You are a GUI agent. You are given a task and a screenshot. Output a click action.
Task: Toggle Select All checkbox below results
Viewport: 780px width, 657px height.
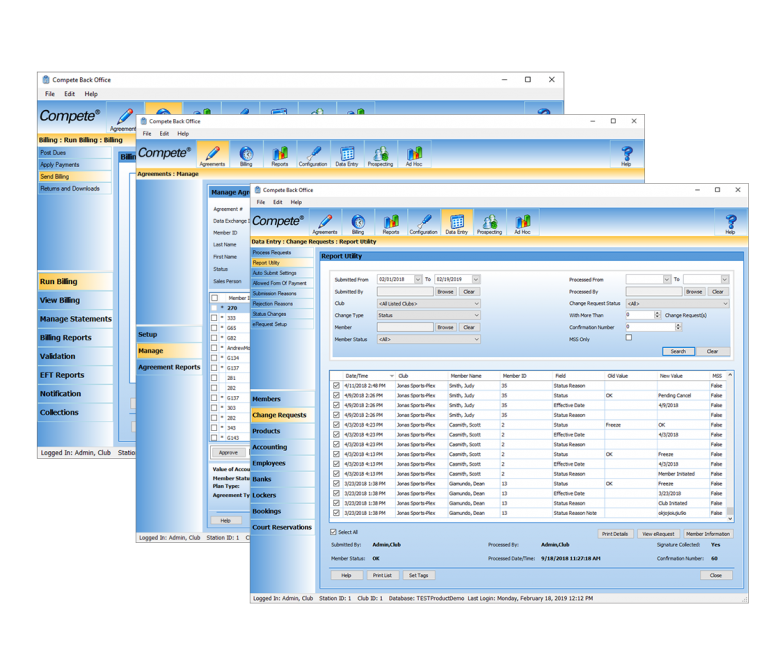pyautogui.click(x=333, y=532)
